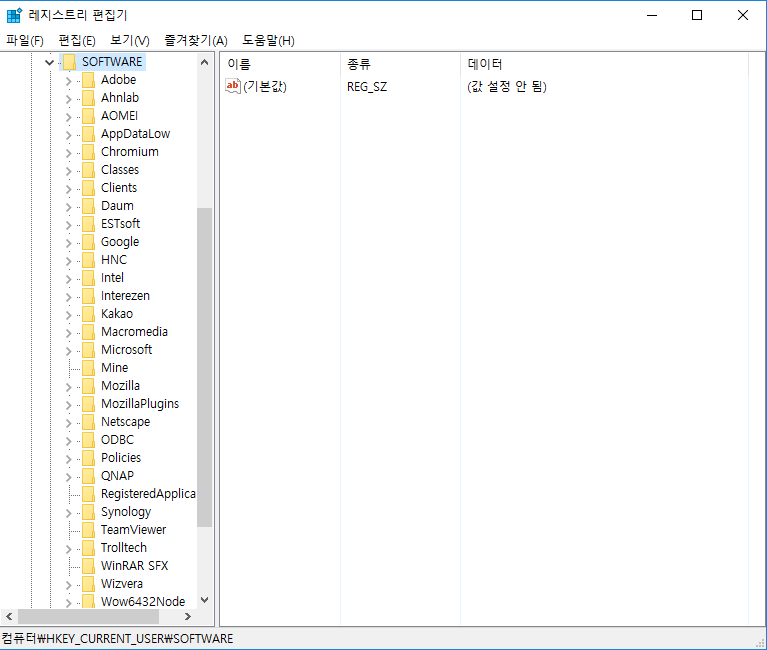This screenshot has width=767, height=650.
Task: Expand the Mozilla key
Action: (x=68, y=386)
